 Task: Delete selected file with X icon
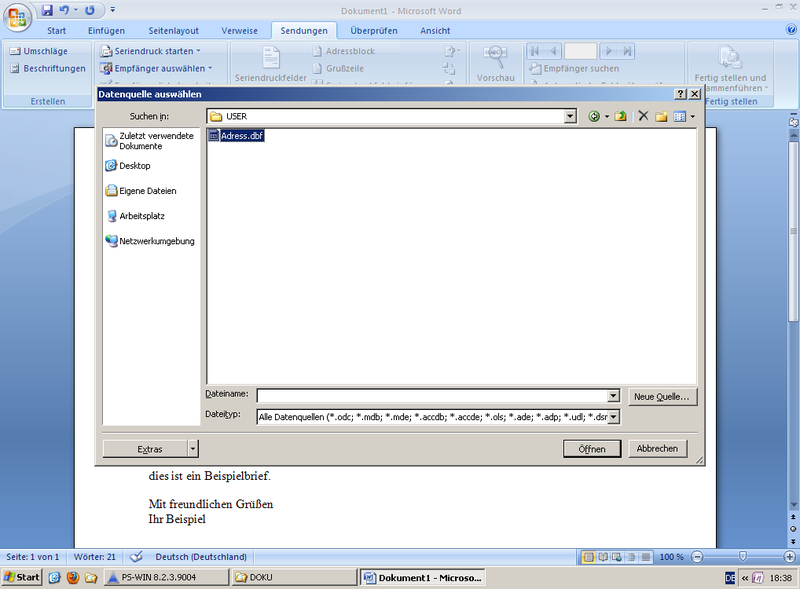pos(643,116)
